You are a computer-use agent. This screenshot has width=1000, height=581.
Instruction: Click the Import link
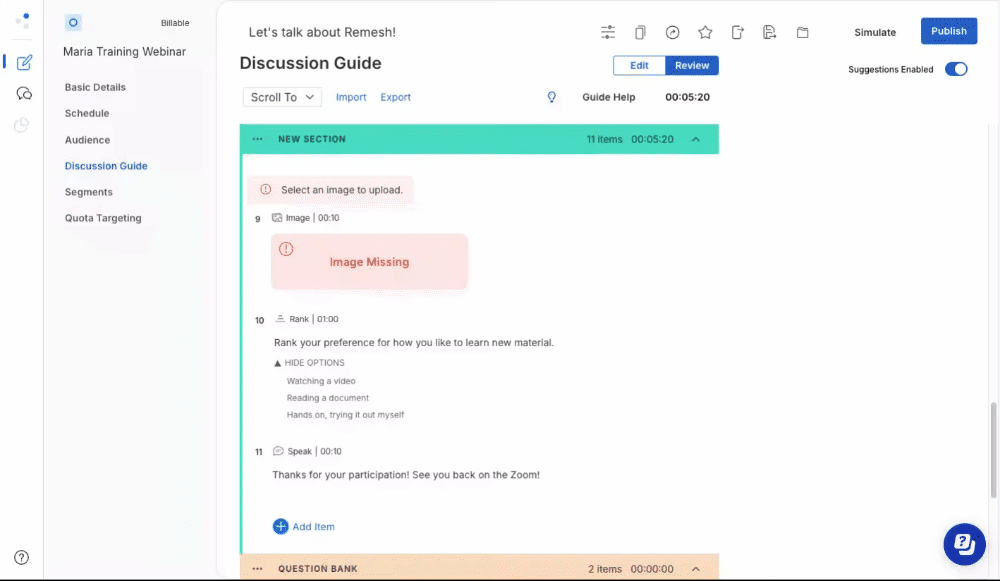(351, 97)
